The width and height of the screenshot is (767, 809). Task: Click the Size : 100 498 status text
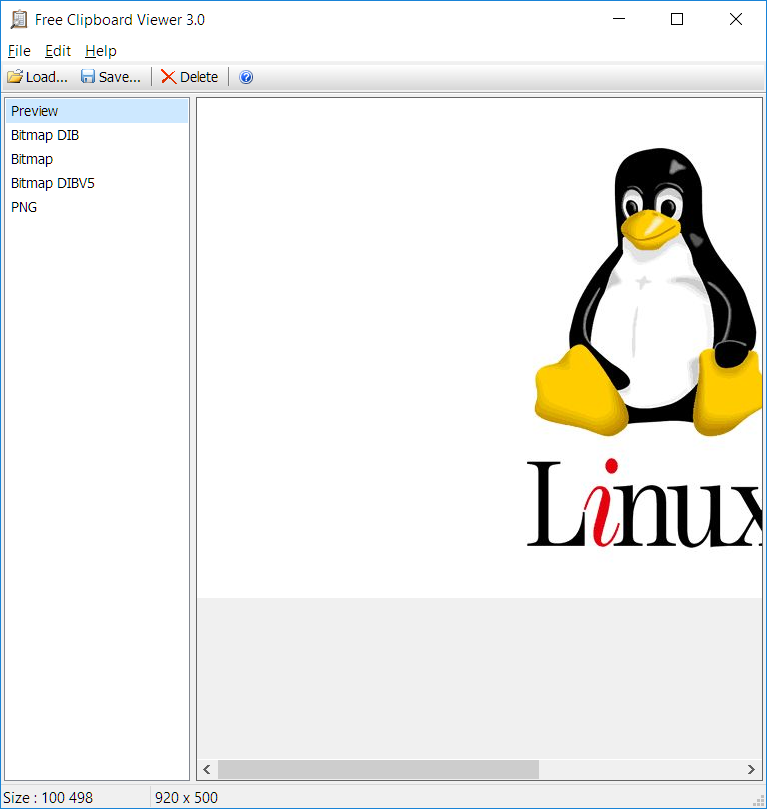[48, 798]
